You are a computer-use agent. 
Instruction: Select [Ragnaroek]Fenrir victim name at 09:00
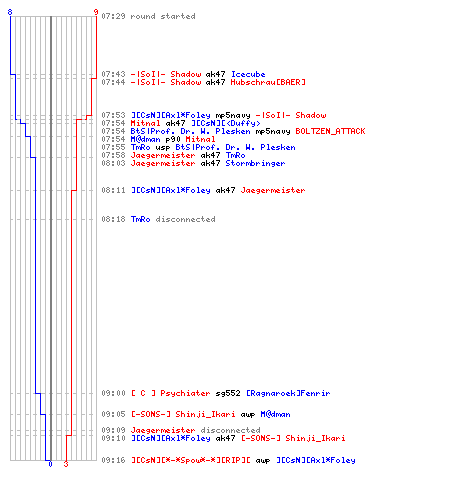coord(288,393)
